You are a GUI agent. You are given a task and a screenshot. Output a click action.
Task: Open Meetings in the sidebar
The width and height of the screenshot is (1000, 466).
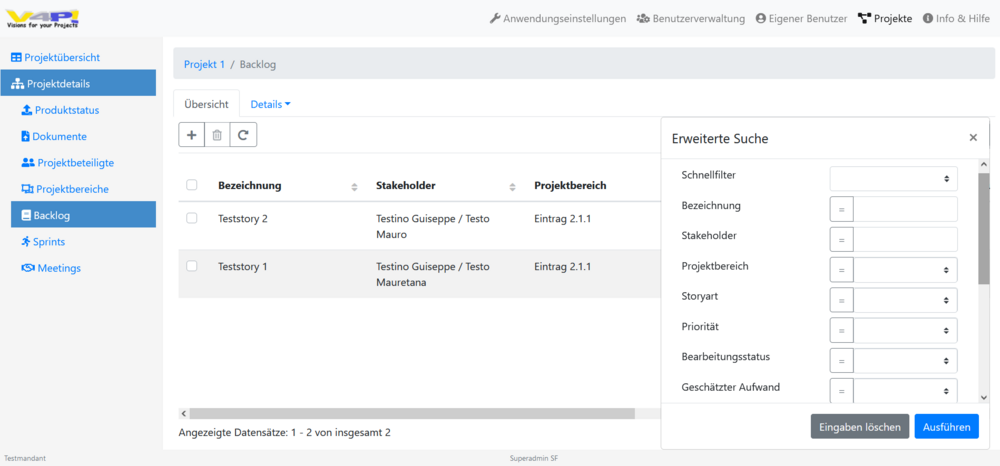point(58,267)
